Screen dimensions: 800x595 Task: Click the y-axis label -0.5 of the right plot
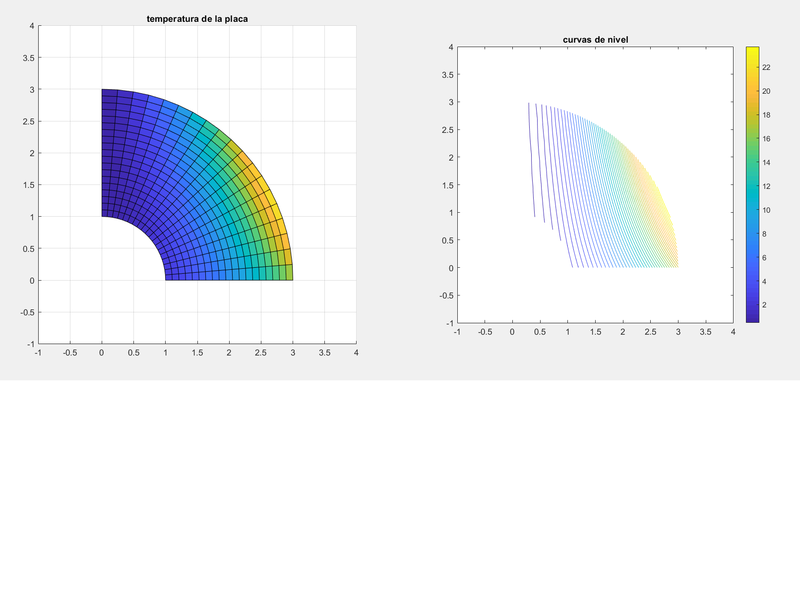click(447, 296)
